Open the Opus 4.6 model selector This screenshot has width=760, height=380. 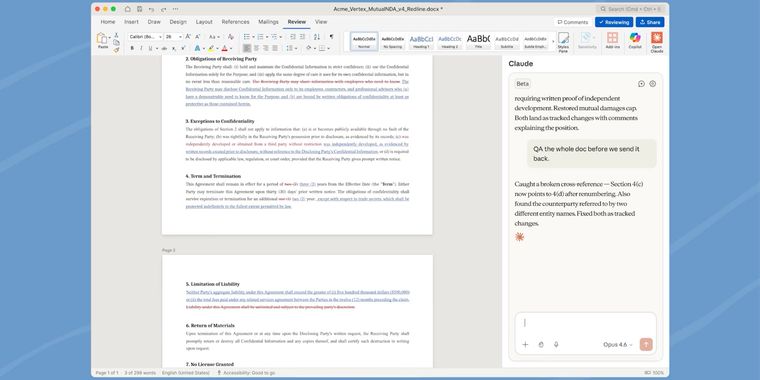tap(618, 345)
